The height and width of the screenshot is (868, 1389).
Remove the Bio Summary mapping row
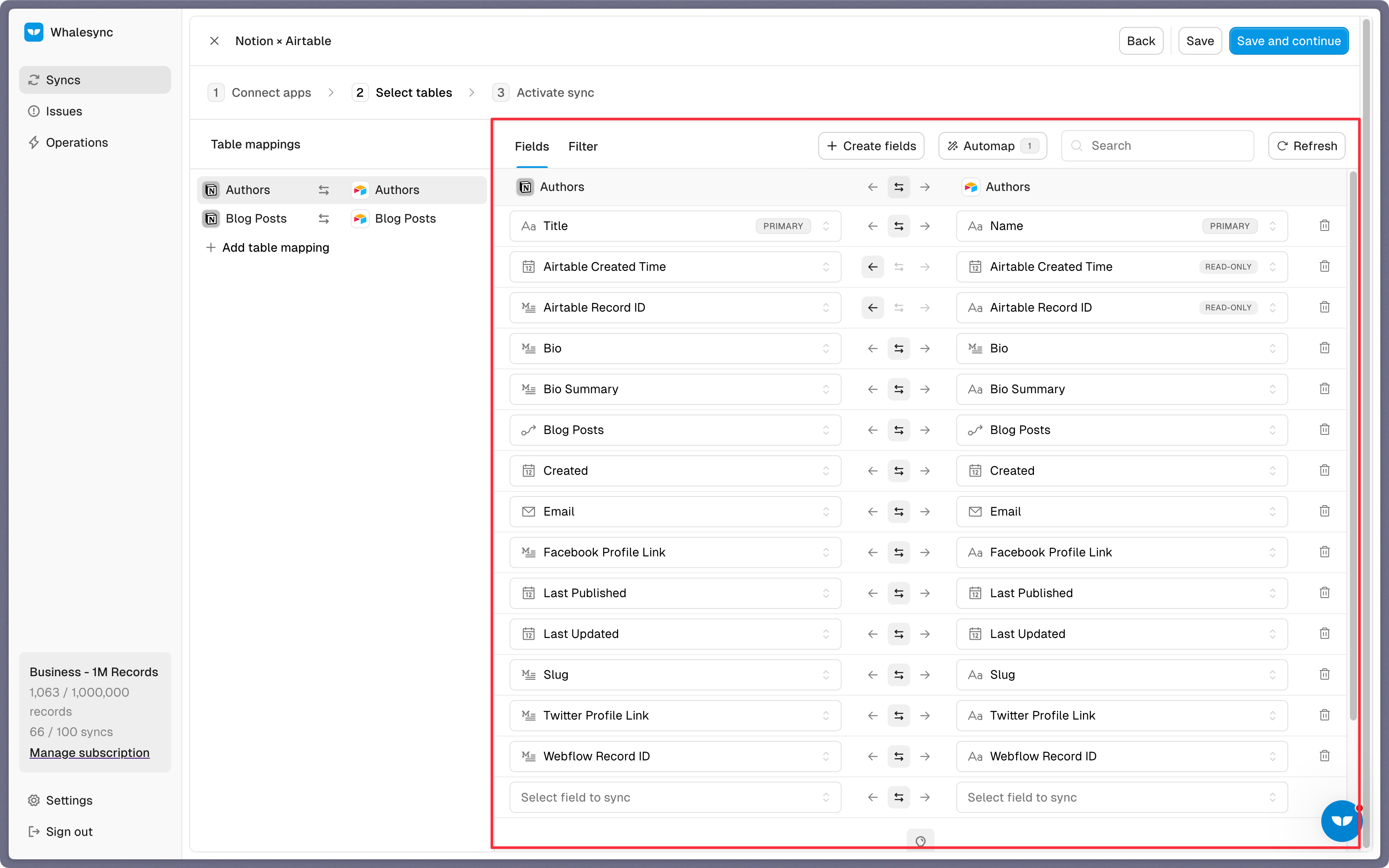pos(1325,389)
